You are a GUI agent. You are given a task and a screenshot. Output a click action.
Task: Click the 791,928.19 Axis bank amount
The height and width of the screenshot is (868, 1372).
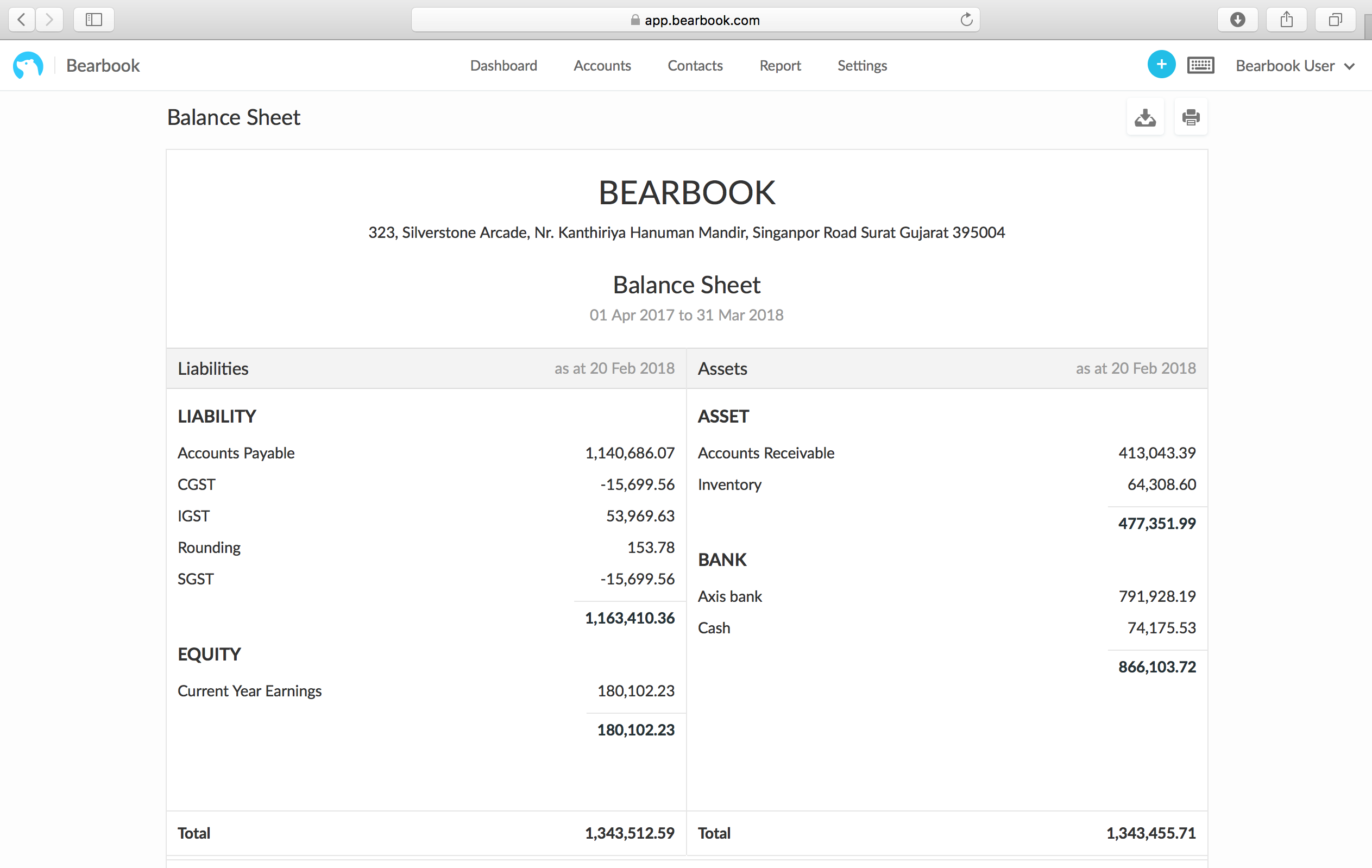1156,596
